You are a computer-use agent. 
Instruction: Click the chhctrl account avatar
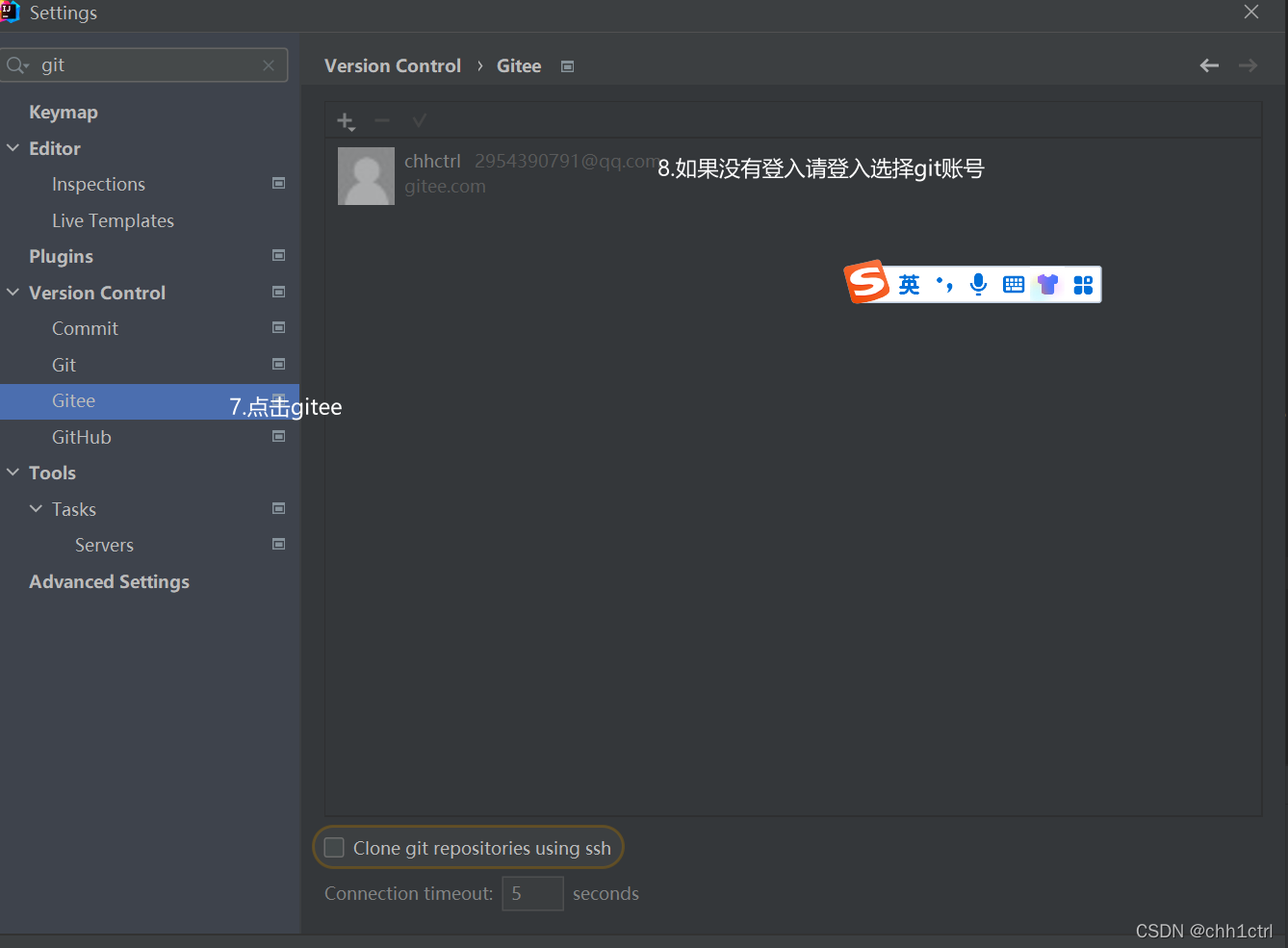366,176
